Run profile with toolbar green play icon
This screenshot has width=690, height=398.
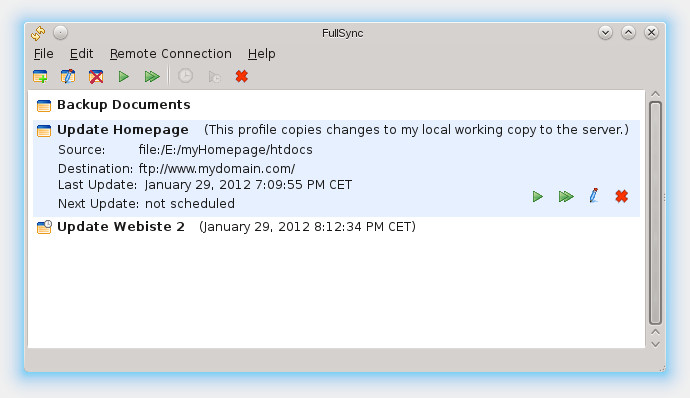click(x=124, y=77)
